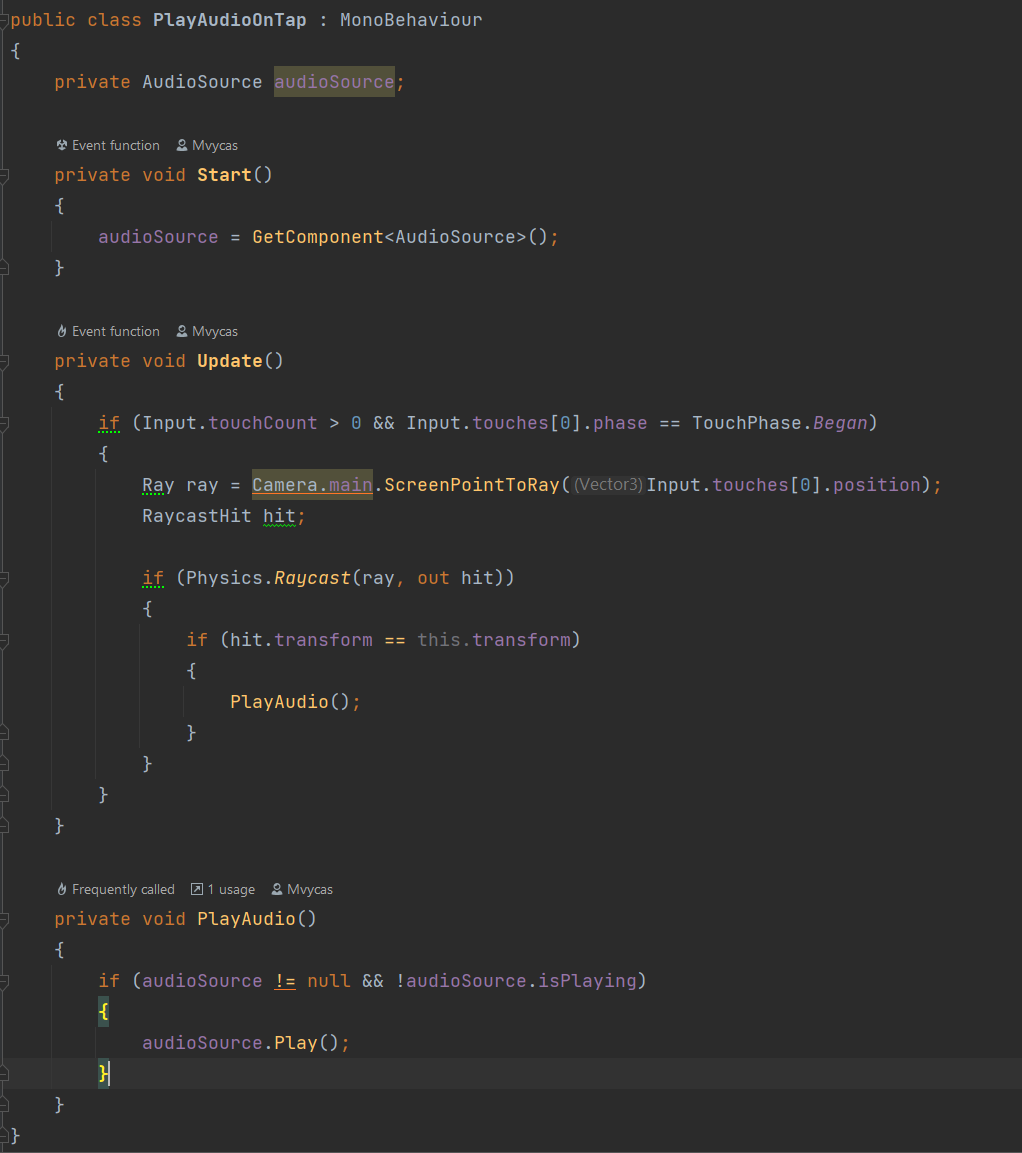Click the radiation icon beside Start's Event function

pyautogui.click(x=62, y=145)
